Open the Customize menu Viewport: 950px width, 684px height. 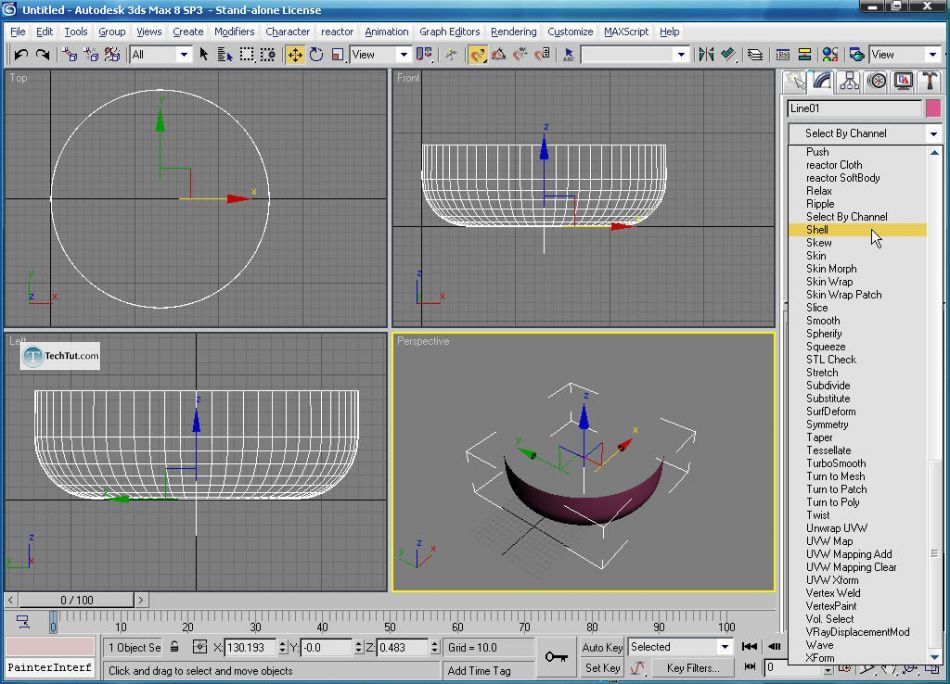[x=570, y=32]
